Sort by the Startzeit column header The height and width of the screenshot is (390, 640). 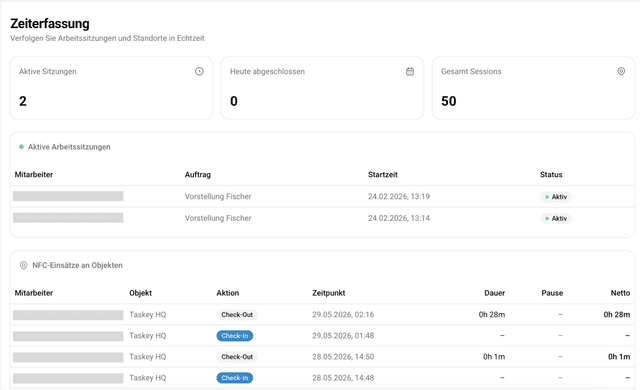click(x=383, y=175)
